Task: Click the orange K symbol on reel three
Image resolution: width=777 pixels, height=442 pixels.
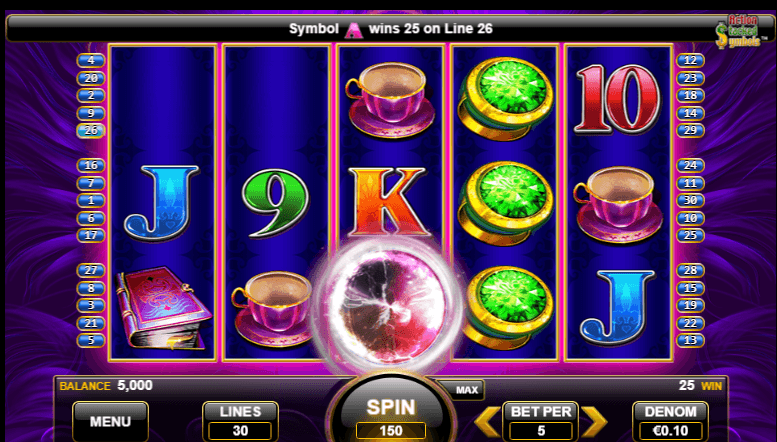Action: [x=388, y=202]
